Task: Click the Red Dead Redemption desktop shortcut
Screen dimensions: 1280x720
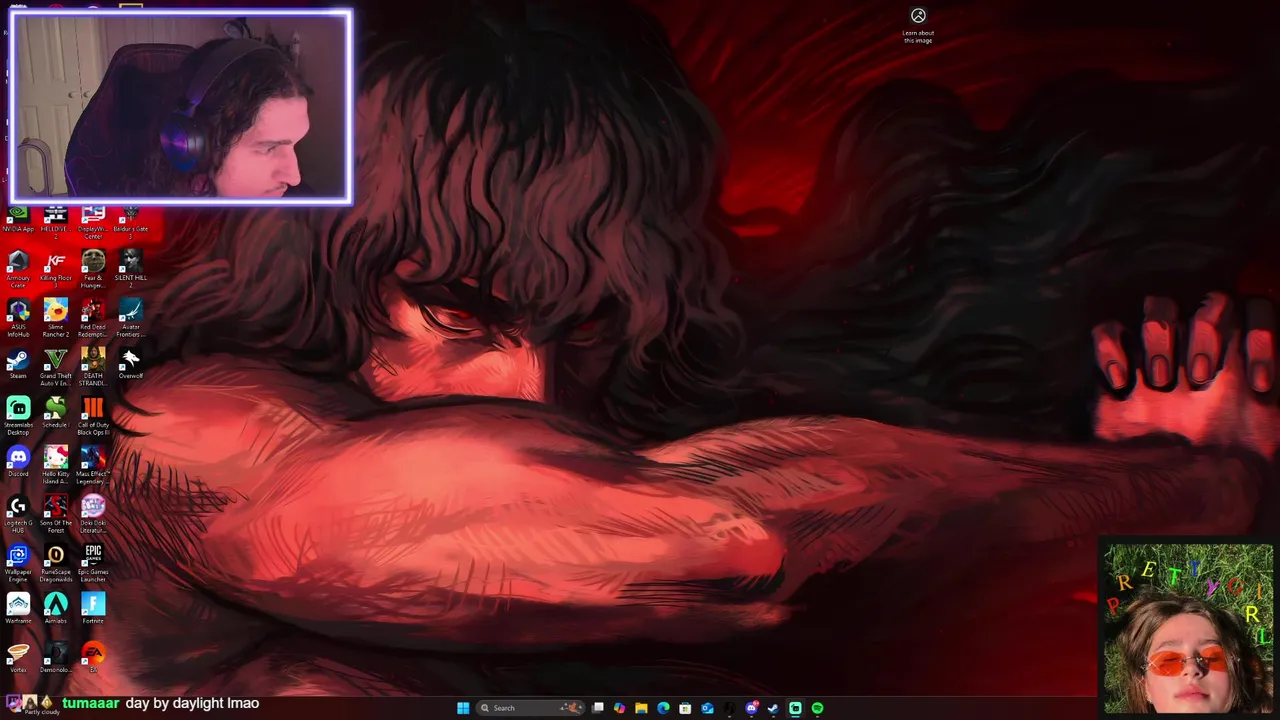Action: click(93, 318)
